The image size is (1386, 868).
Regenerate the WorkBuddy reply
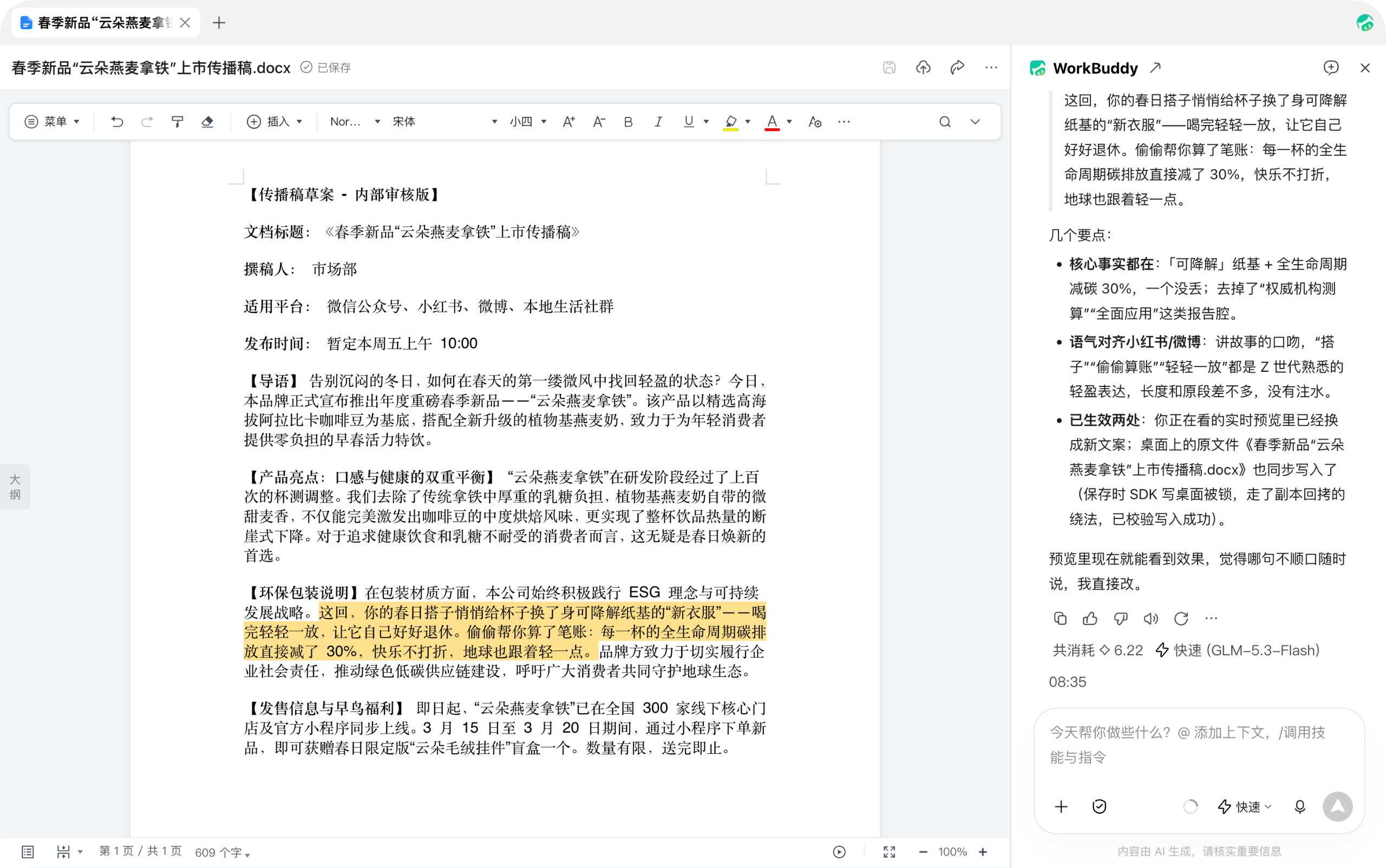click(x=1181, y=619)
